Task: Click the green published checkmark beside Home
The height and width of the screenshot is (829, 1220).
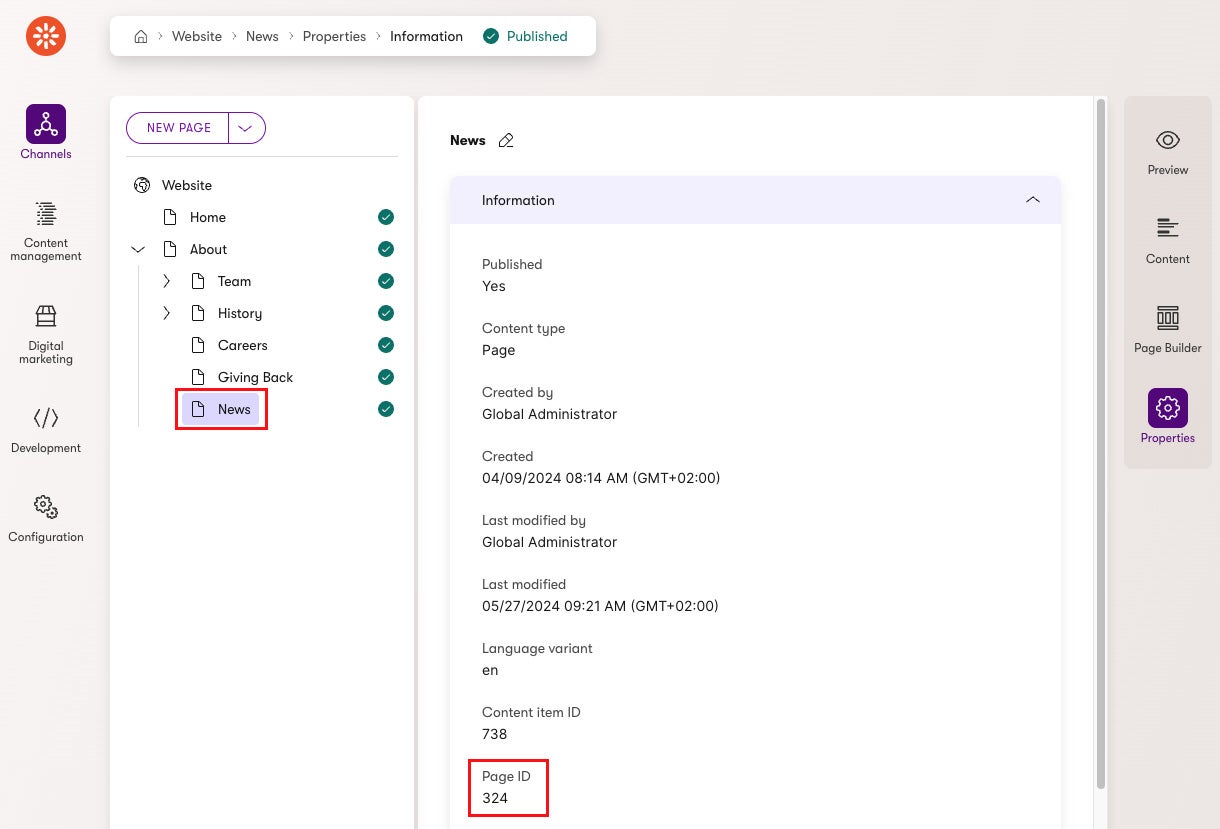Action: click(386, 217)
